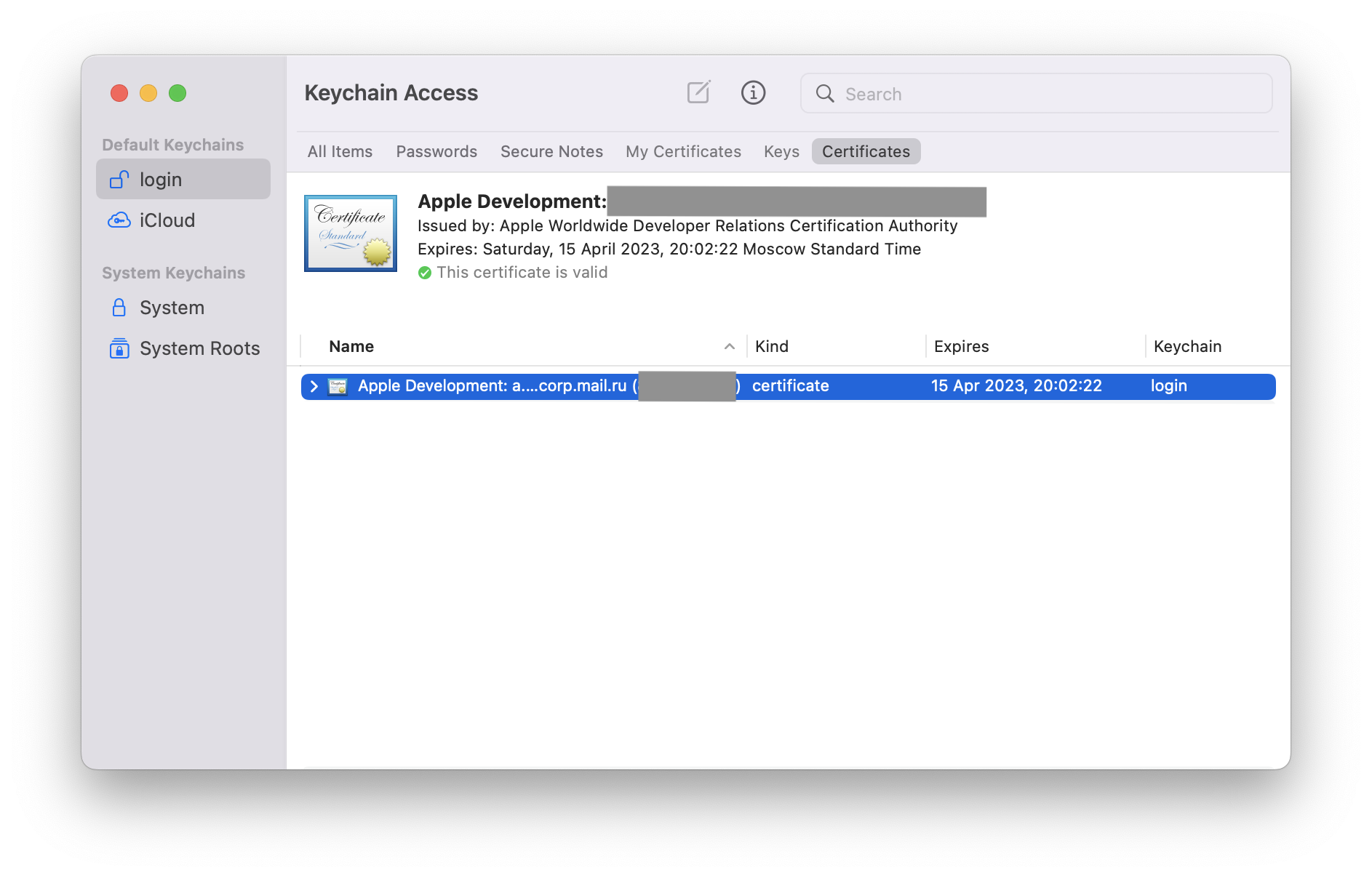Click the 'Expires: Saturday, 15 April 2023' line

[x=669, y=249]
